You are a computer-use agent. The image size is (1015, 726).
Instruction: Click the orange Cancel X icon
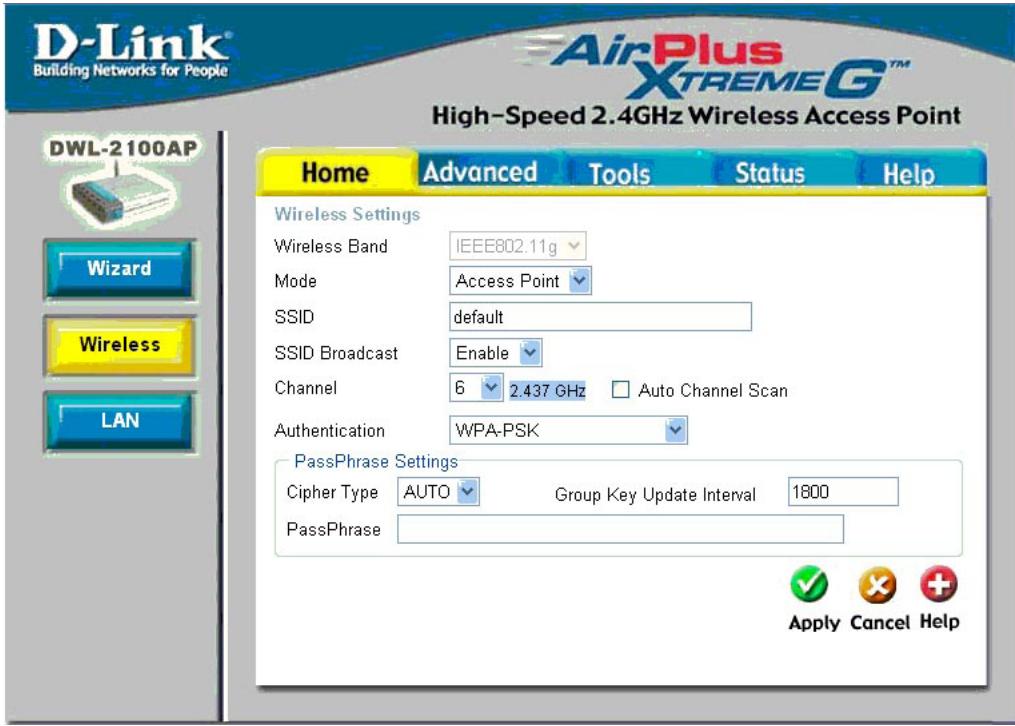pos(877,585)
